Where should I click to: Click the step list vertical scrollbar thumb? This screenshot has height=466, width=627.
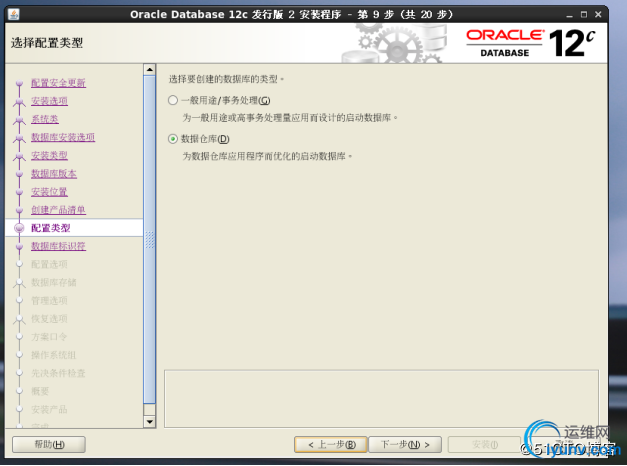click(150, 240)
